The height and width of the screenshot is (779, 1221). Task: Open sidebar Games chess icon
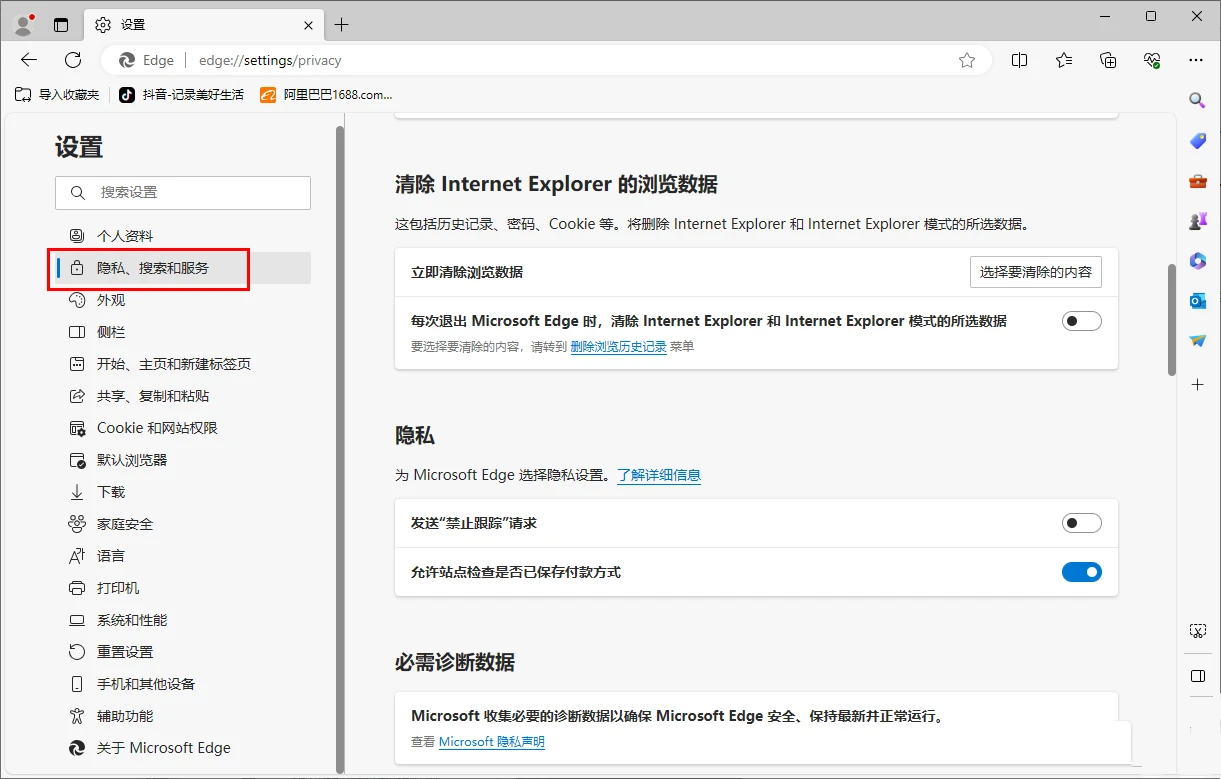pos(1197,221)
